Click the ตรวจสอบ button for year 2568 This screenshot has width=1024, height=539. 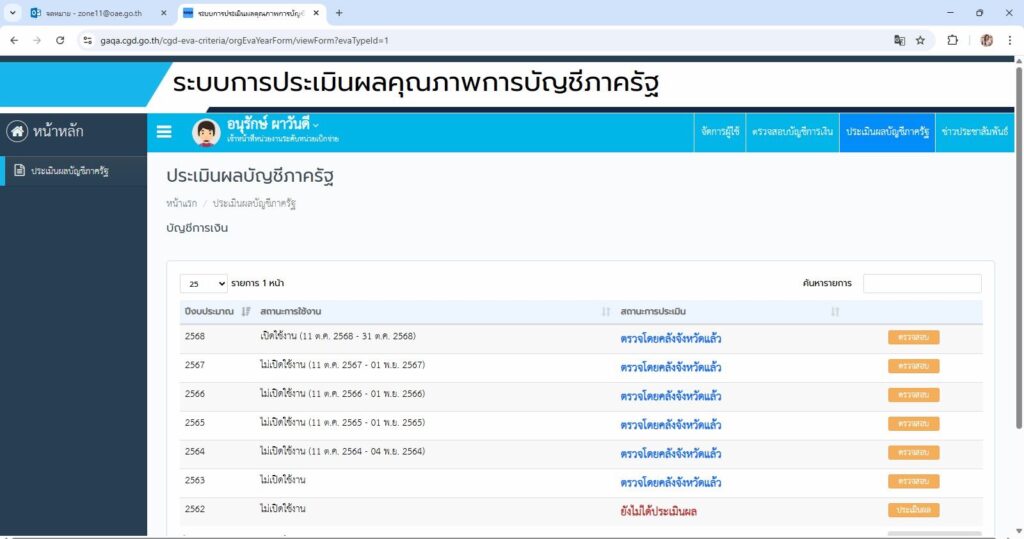pos(913,338)
